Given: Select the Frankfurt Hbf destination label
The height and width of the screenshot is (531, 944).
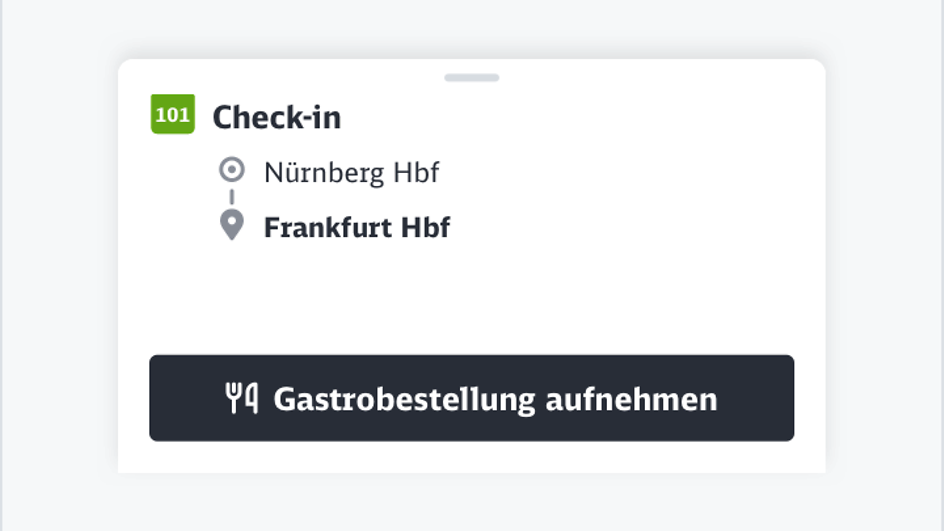Looking at the screenshot, I should click(356, 227).
